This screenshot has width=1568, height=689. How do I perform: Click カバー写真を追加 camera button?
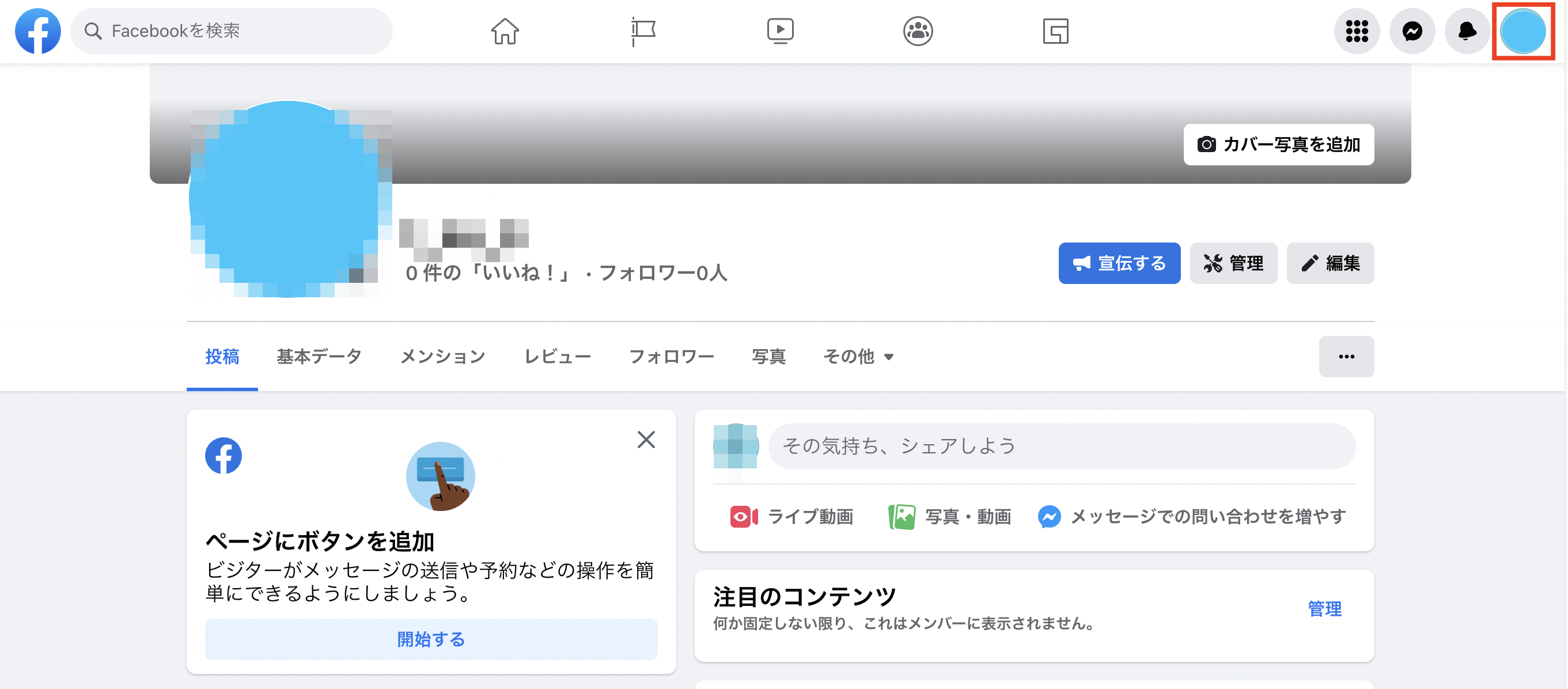[x=1278, y=144]
